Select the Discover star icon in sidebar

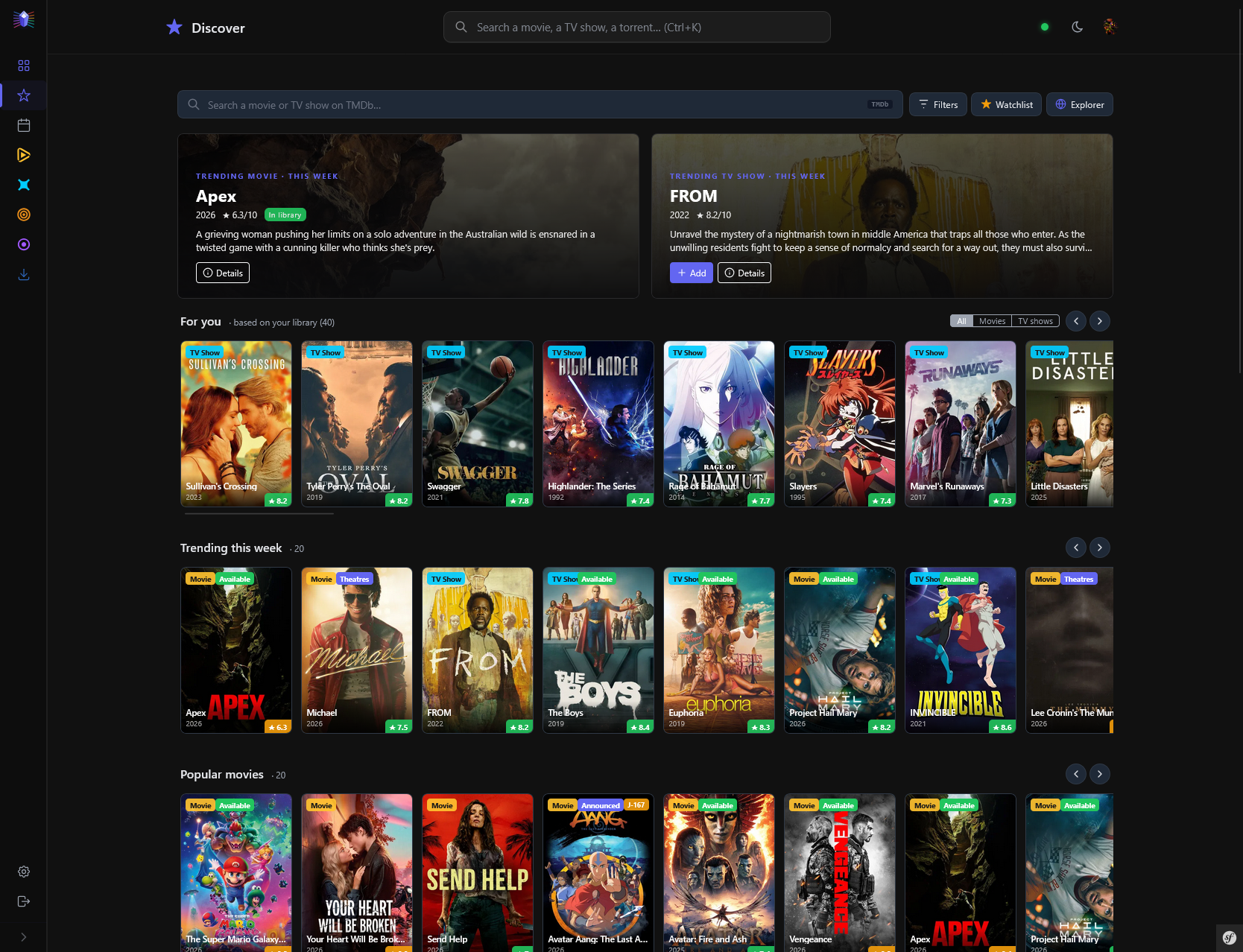[24, 95]
